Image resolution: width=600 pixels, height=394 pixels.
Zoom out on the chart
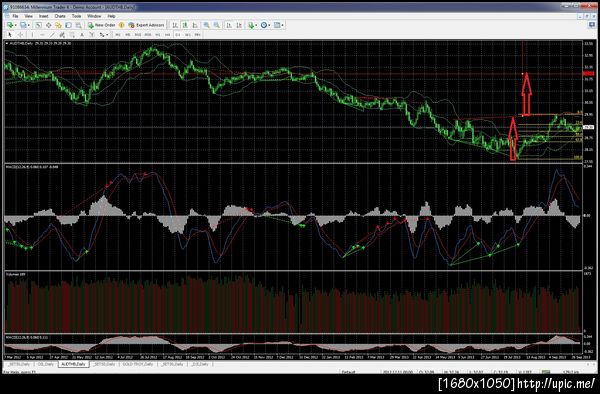[217, 25]
